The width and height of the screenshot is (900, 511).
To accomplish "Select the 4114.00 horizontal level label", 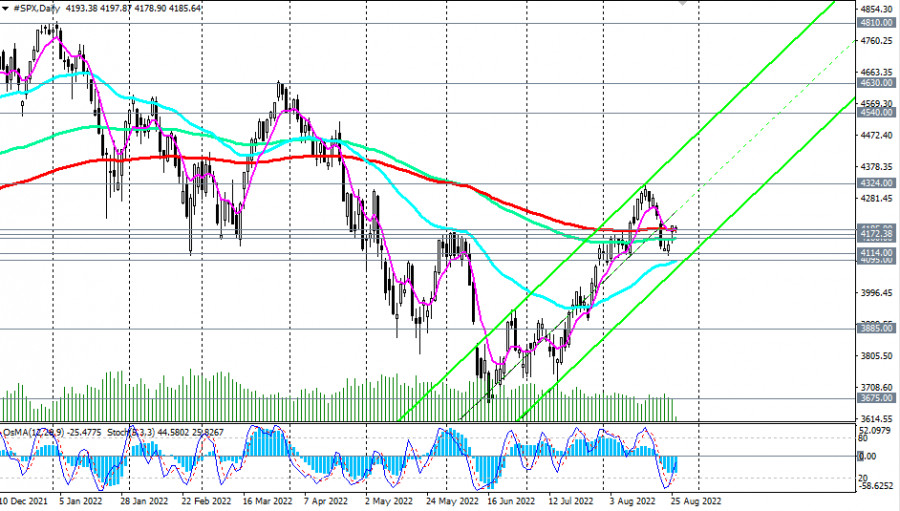I will (x=877, y=253).
